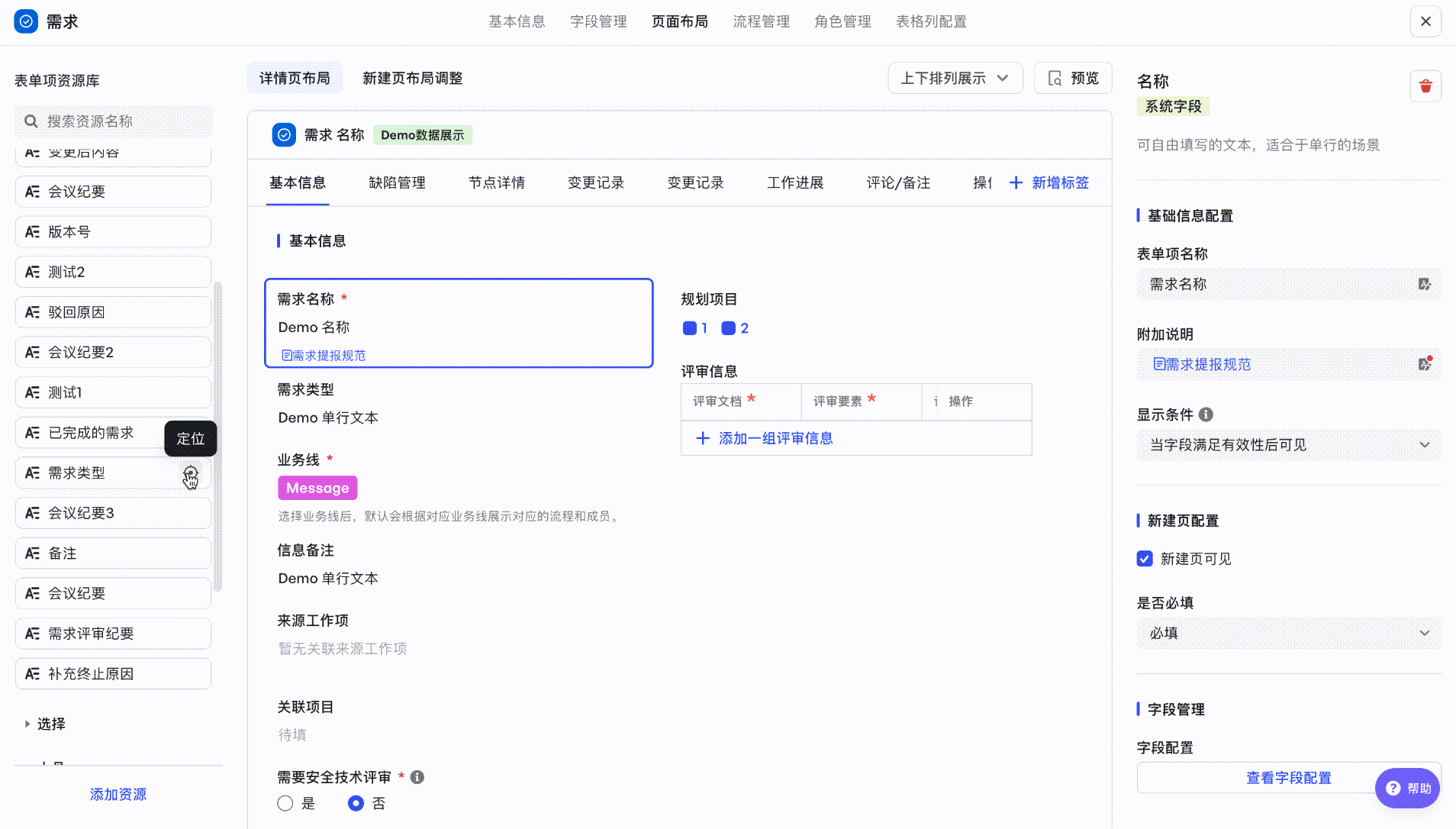Switch to 字段管理 top navigation tab
This screenshot has height=829, width=1456.
[x=599, y=21]
